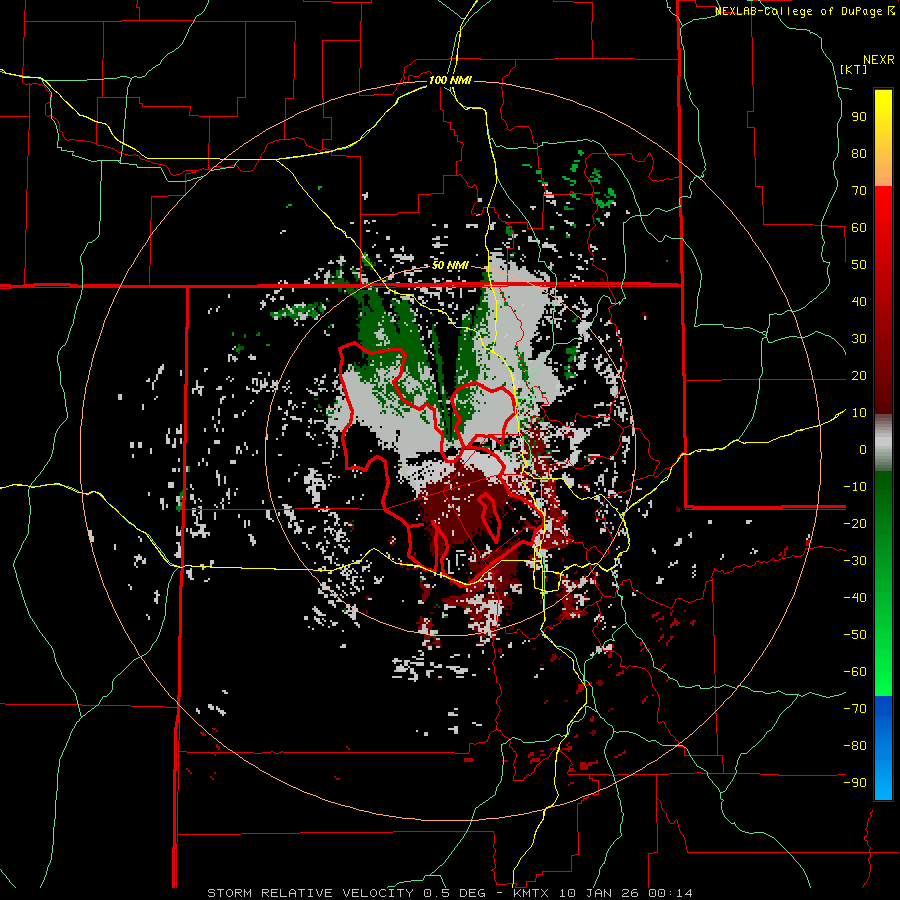The image size is (900, 900).
Task: Click the scale value "70" on the legend
Action: click(x=859, y=191)
